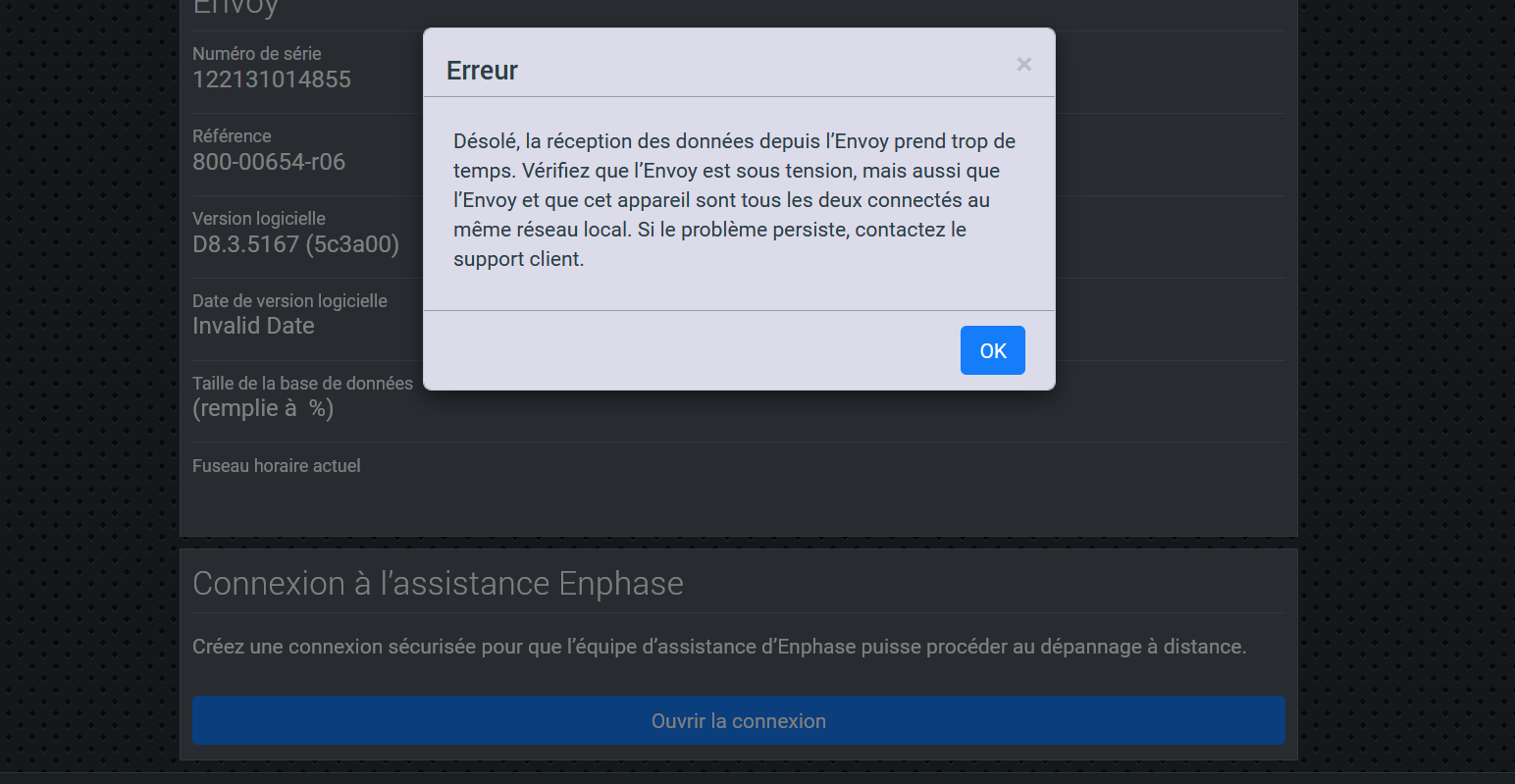This screenshot has height=784, width=1515.
Task: Click the Référence label
Action: point(232,136)
